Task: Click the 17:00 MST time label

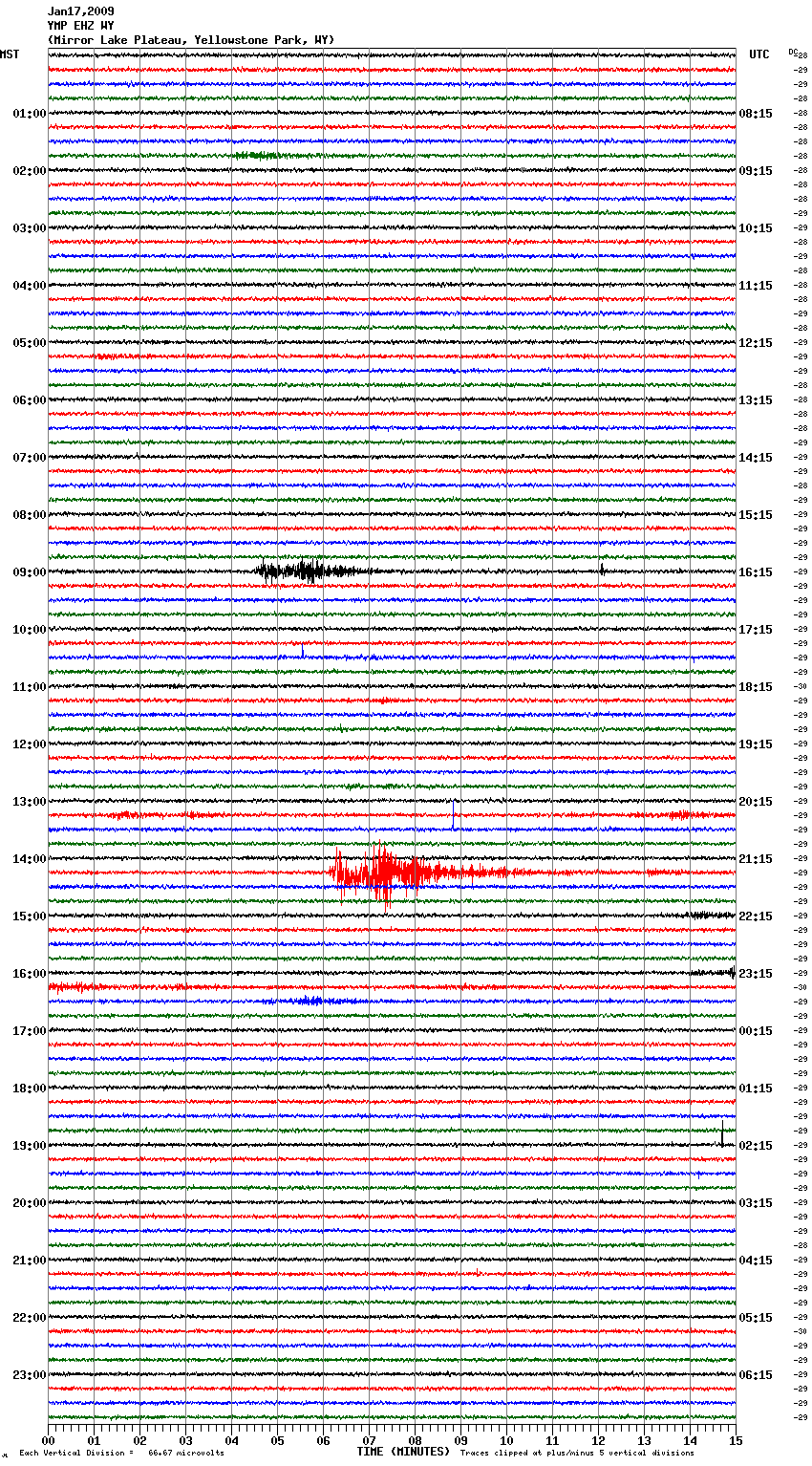Action: tap(29, 1031)
